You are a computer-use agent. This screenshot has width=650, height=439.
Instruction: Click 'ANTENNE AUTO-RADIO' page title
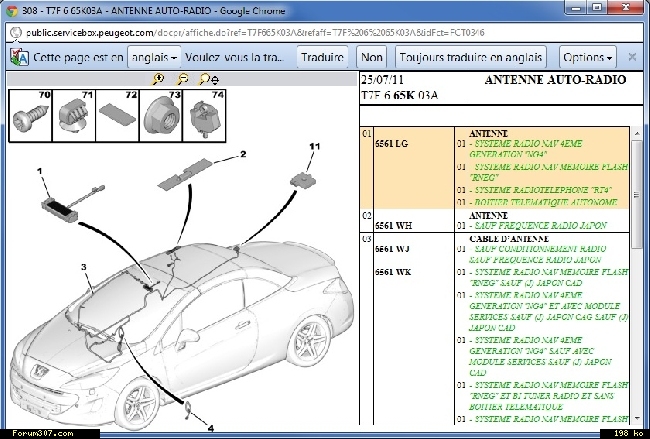click(555, 80)
